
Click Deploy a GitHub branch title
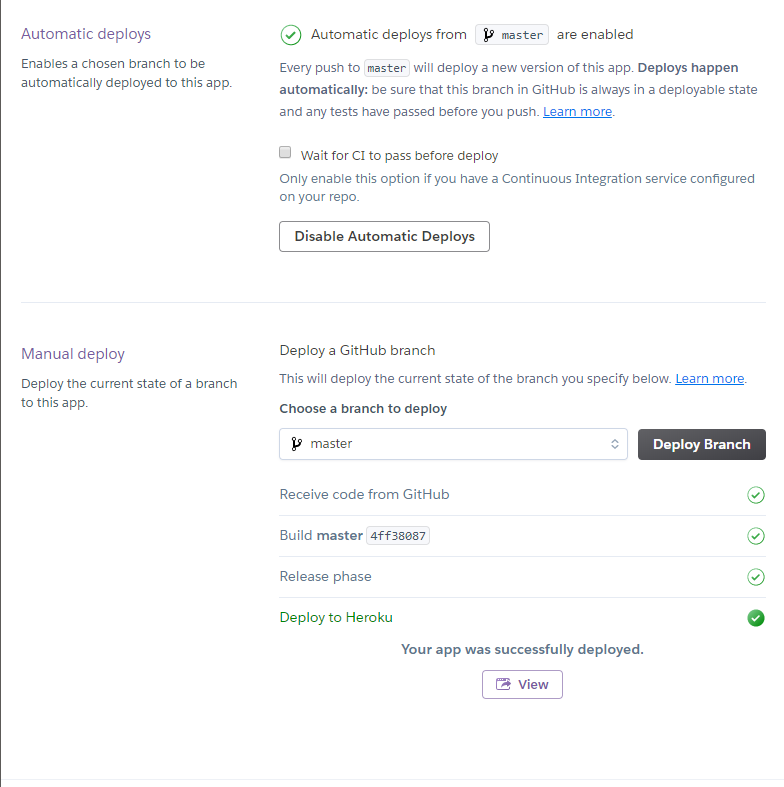357,350
